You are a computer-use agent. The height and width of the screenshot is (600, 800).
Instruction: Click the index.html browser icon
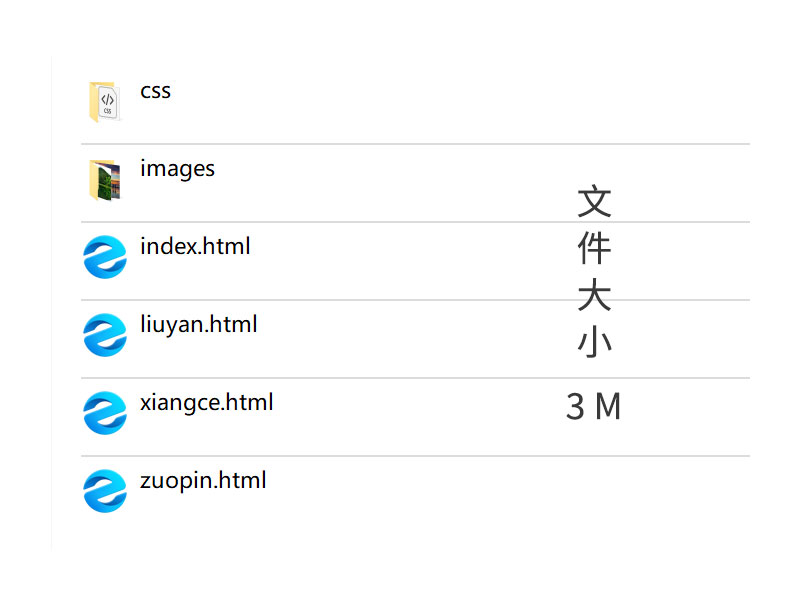(104, 257)
